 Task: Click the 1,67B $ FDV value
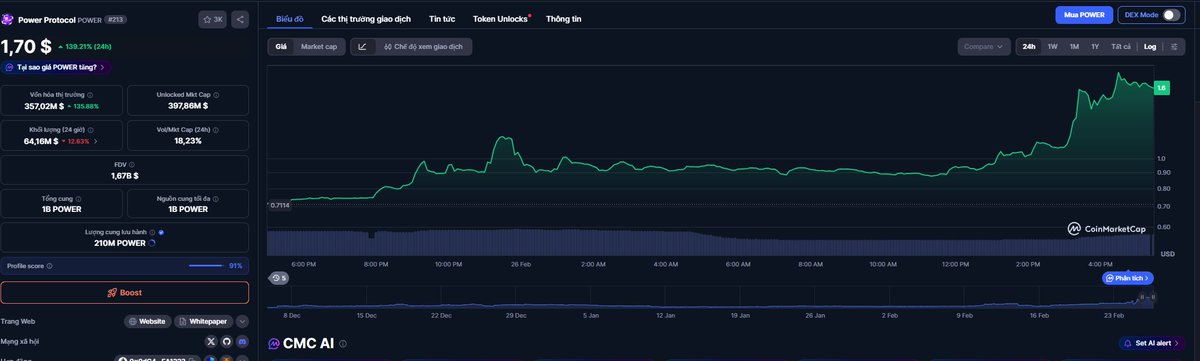(125, 175)
